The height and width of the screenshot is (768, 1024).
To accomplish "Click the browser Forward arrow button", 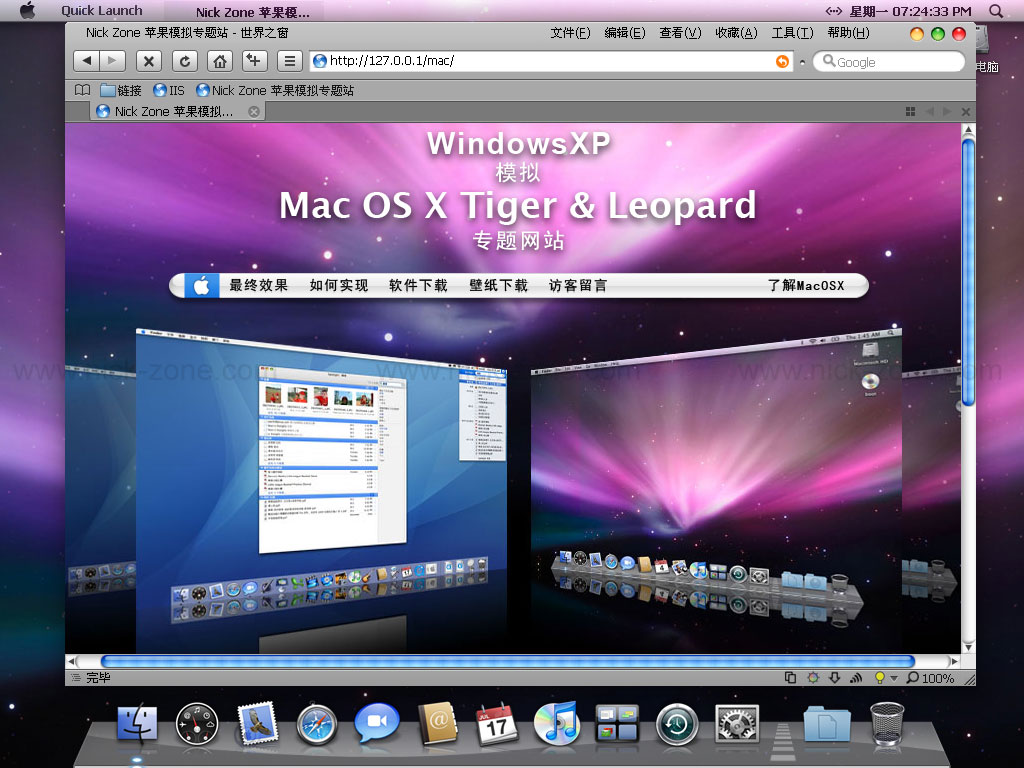I will pyautogui.click(x=112, y=61).
